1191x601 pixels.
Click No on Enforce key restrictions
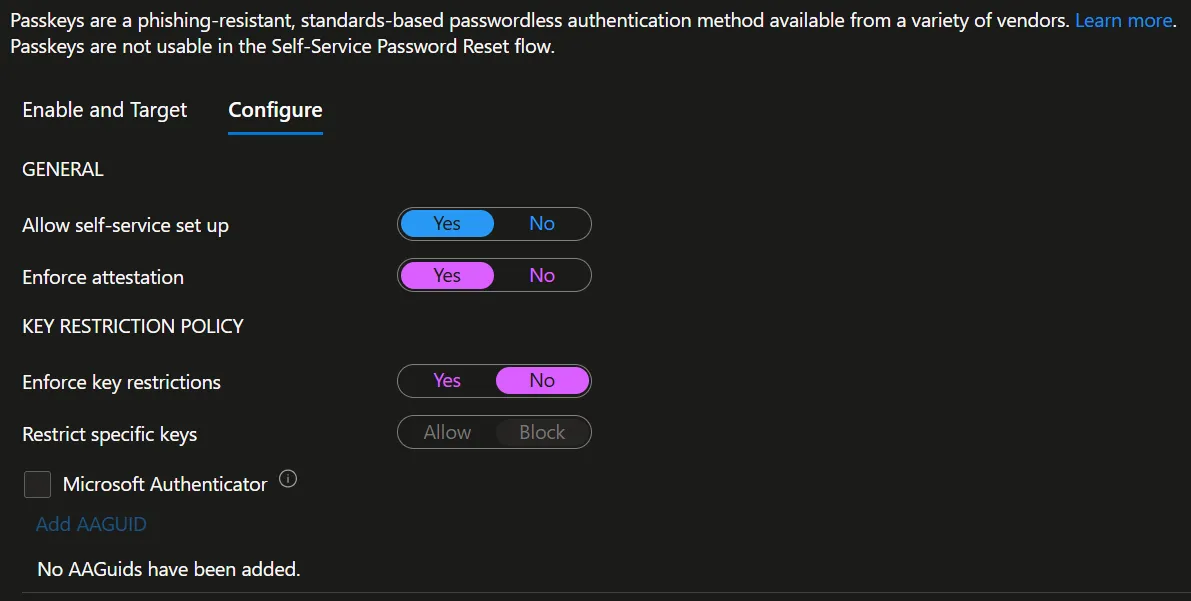click(x=542, y=381)
